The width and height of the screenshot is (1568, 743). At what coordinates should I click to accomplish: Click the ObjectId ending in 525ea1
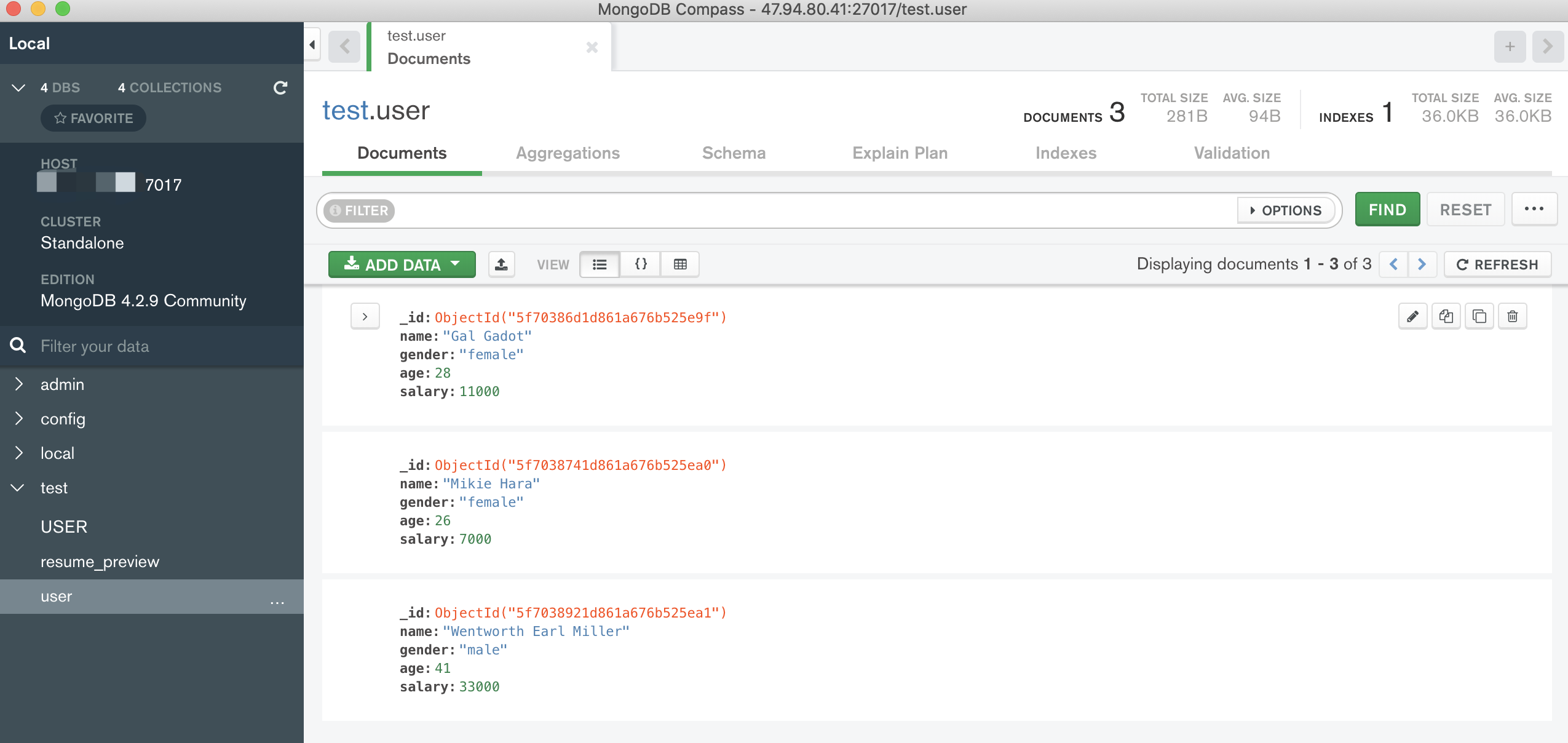coord(580,613)
